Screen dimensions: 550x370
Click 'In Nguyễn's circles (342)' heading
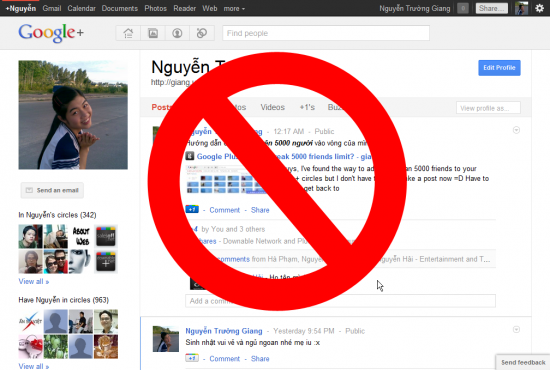tap(57, 215)
